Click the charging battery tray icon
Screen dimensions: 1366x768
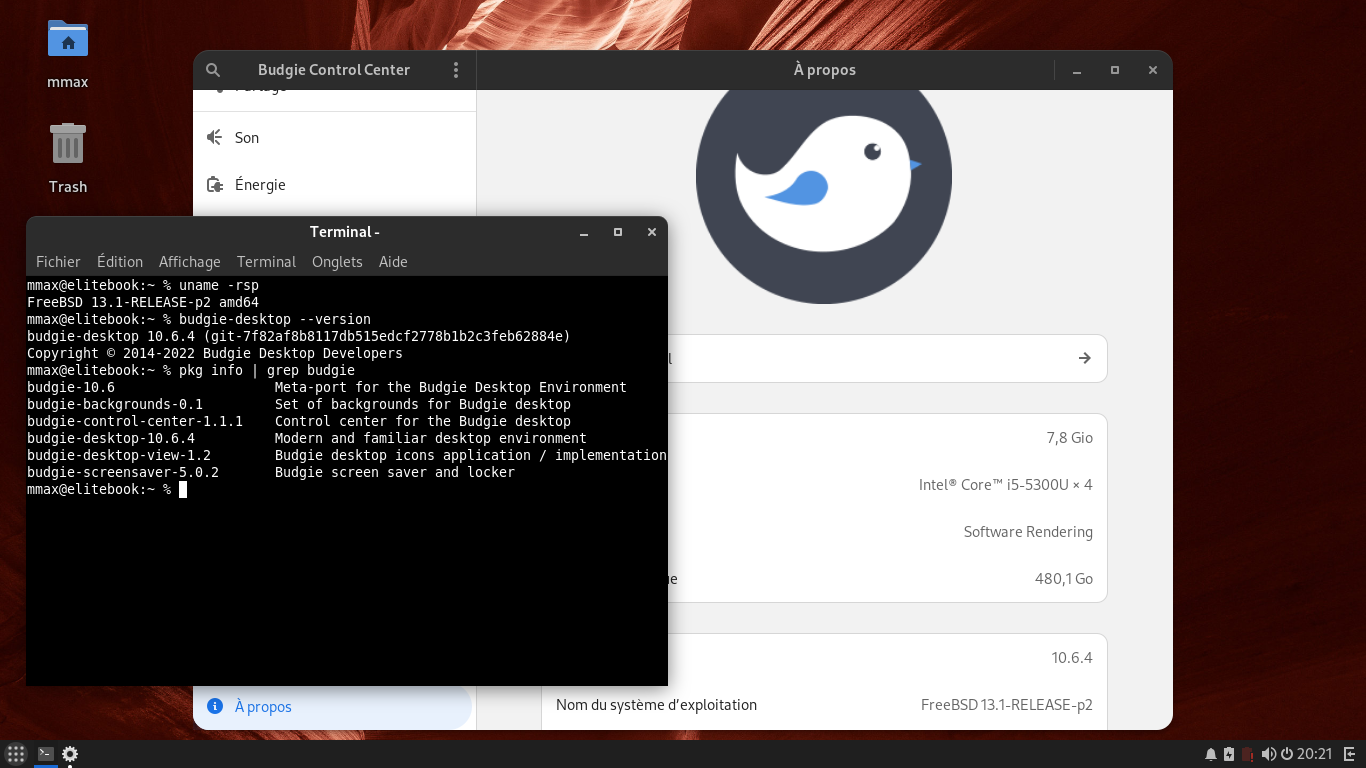[x=1229, y=754]
